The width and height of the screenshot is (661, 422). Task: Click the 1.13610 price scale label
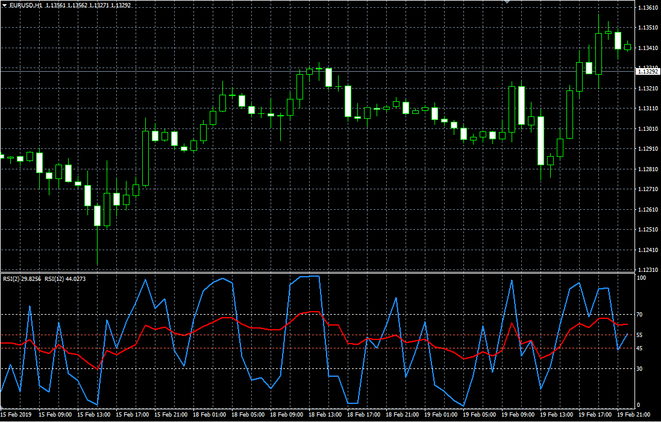coord(648,8)
